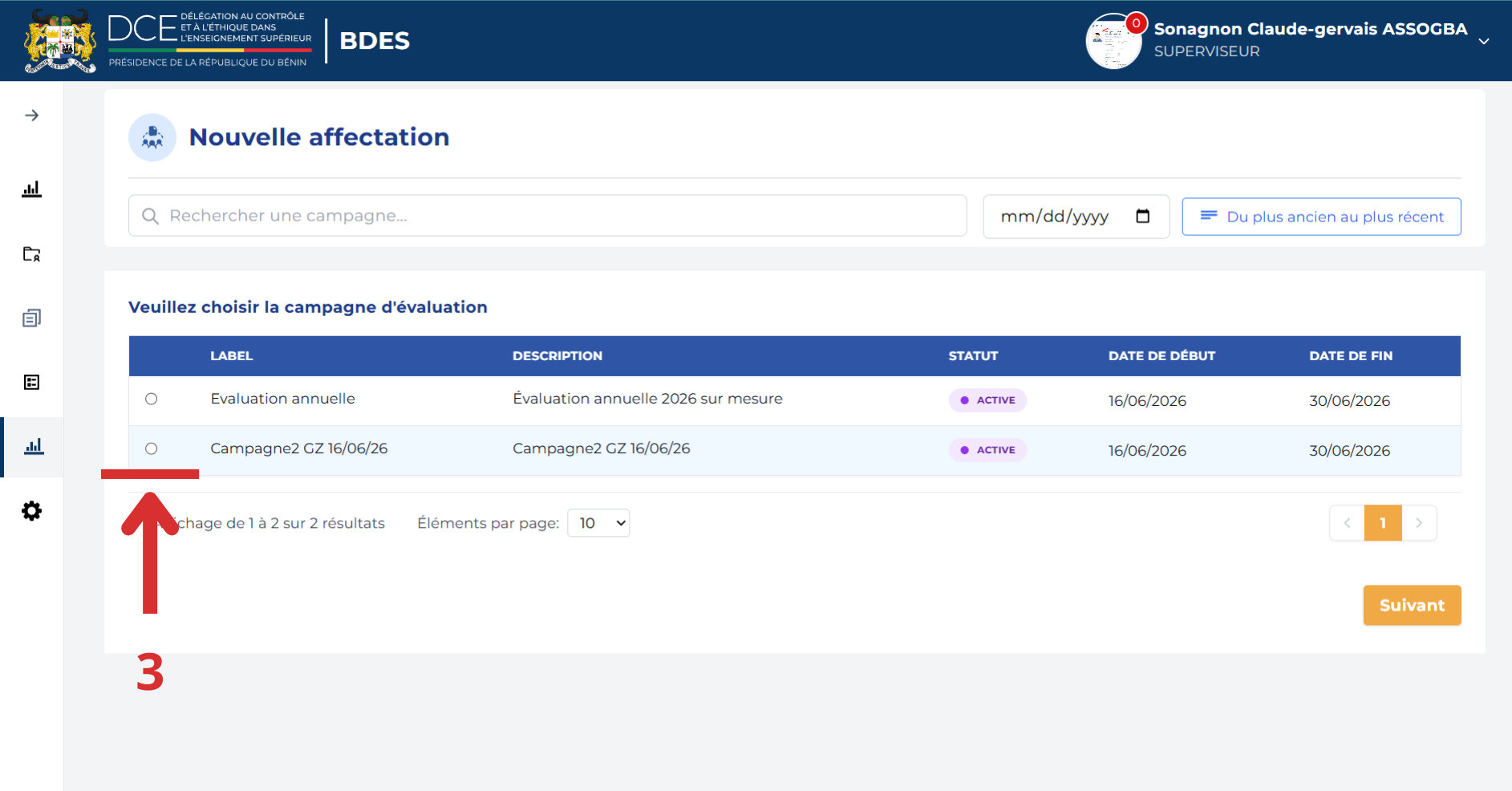Screen dimensions: 1512x791
Task: Focus the Rechercher une campagne search field
Action: pos(547,216)
